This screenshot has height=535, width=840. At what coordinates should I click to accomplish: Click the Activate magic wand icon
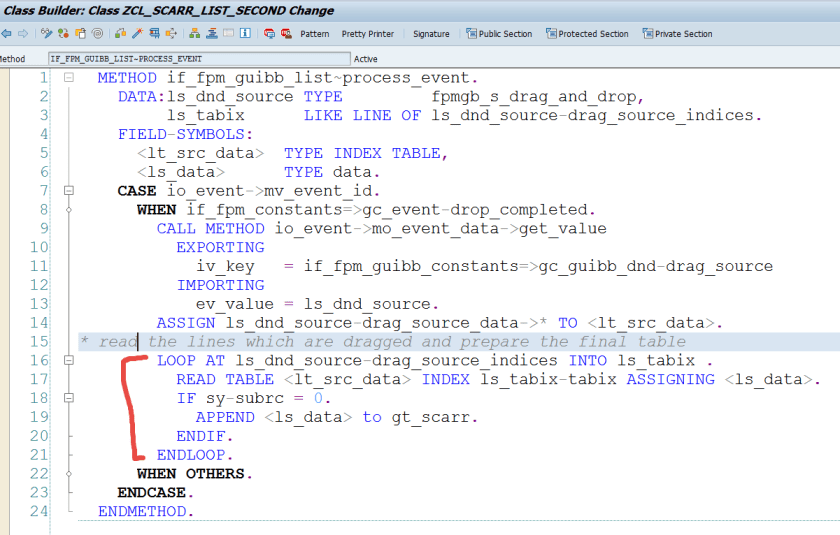(136, 34)
